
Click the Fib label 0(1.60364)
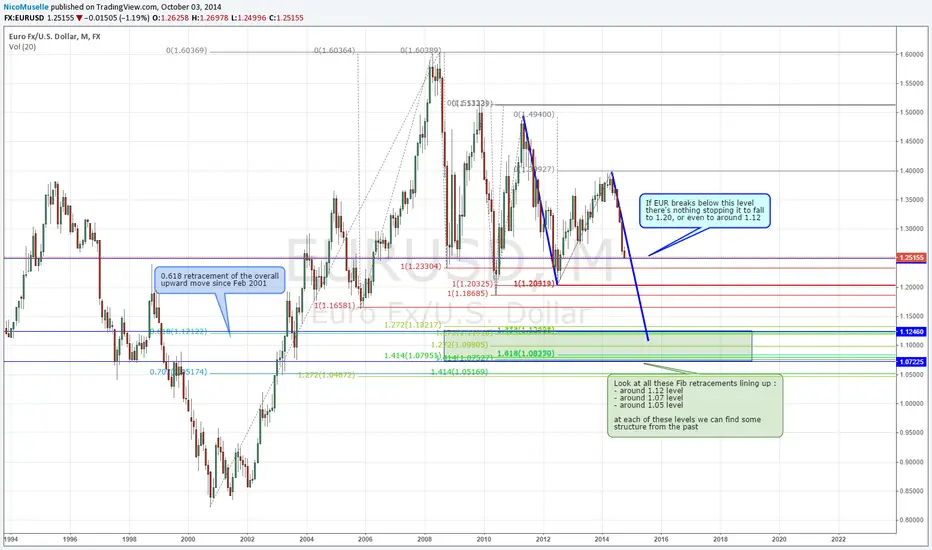(335, 51)
